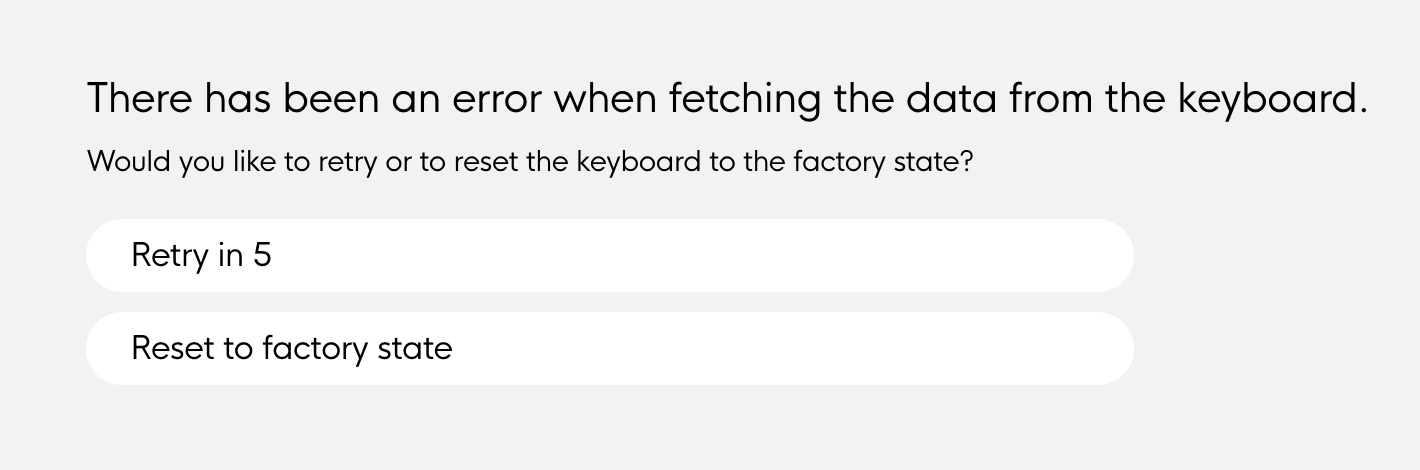Retry fetching keyboard data now
Image resolution: width=1420 pixels, height=470 pixels.
click(610, 256)
